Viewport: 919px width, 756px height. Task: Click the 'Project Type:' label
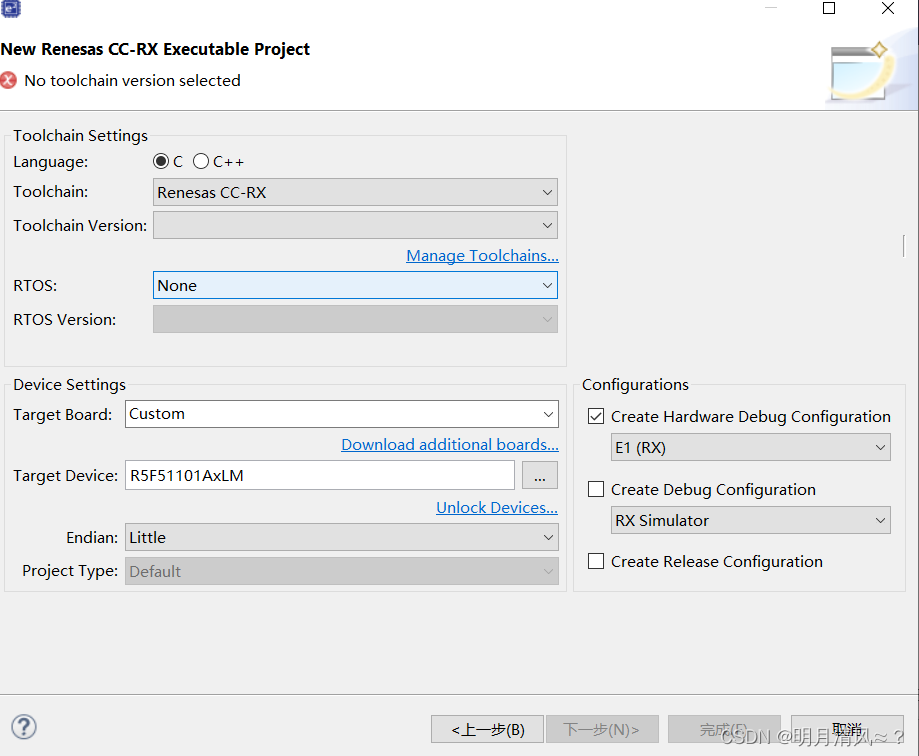[x=70, y=571]
